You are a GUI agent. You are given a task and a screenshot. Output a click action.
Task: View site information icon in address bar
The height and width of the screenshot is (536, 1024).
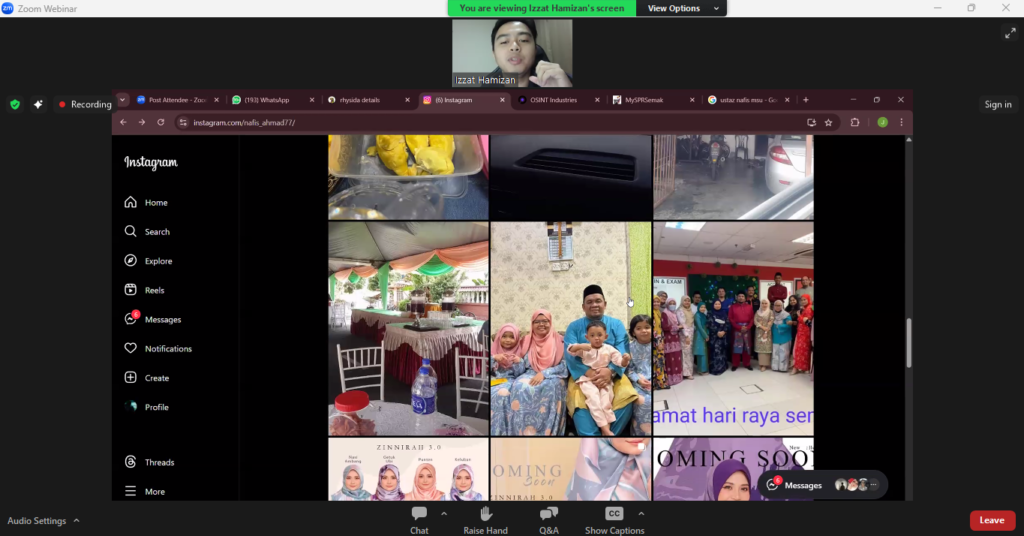point(183,123)
